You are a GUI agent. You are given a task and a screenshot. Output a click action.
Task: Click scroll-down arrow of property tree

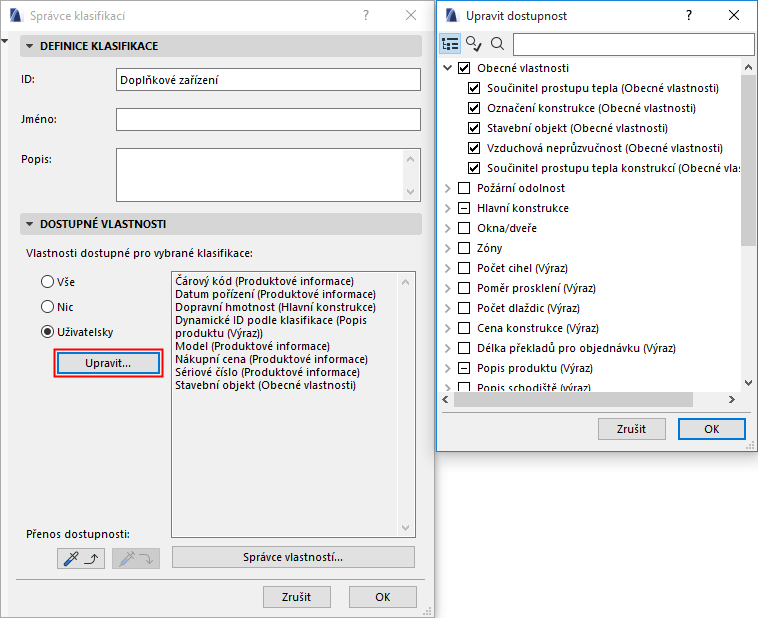point(748,383)
